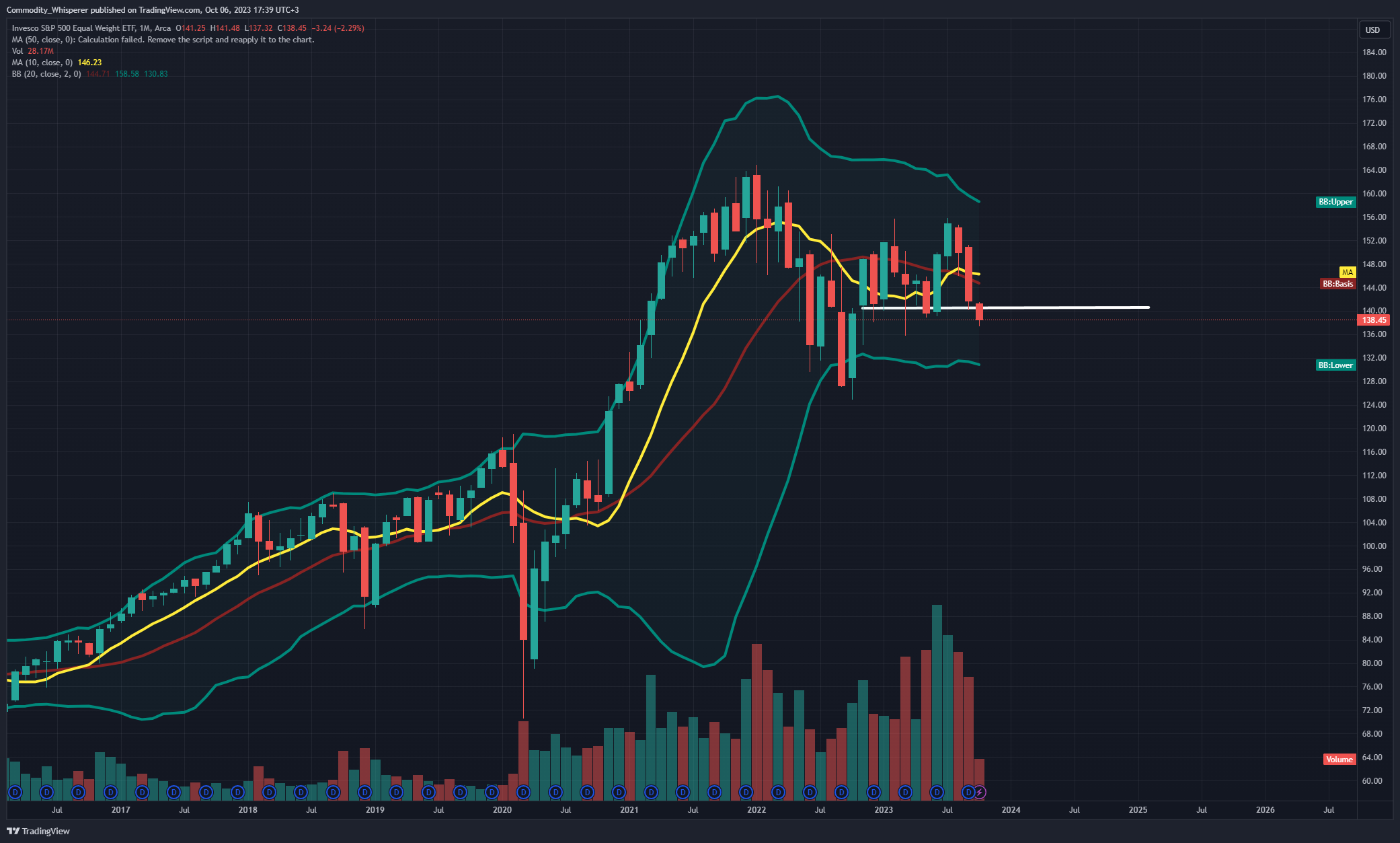Click the leftmost blue dividend D marker
This screenshot has width=1400, height=843.
15,793
